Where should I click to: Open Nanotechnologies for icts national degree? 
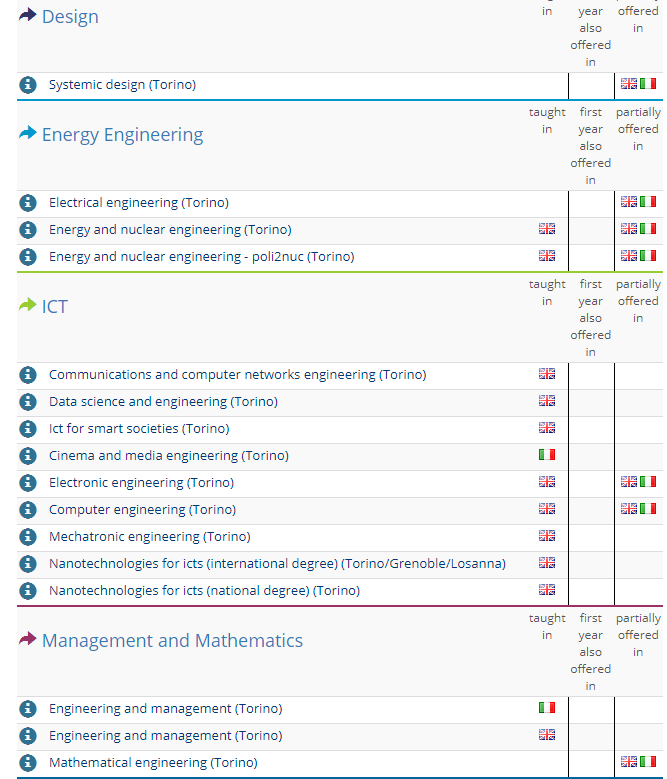pyautogui.click(x=204, y=591)
